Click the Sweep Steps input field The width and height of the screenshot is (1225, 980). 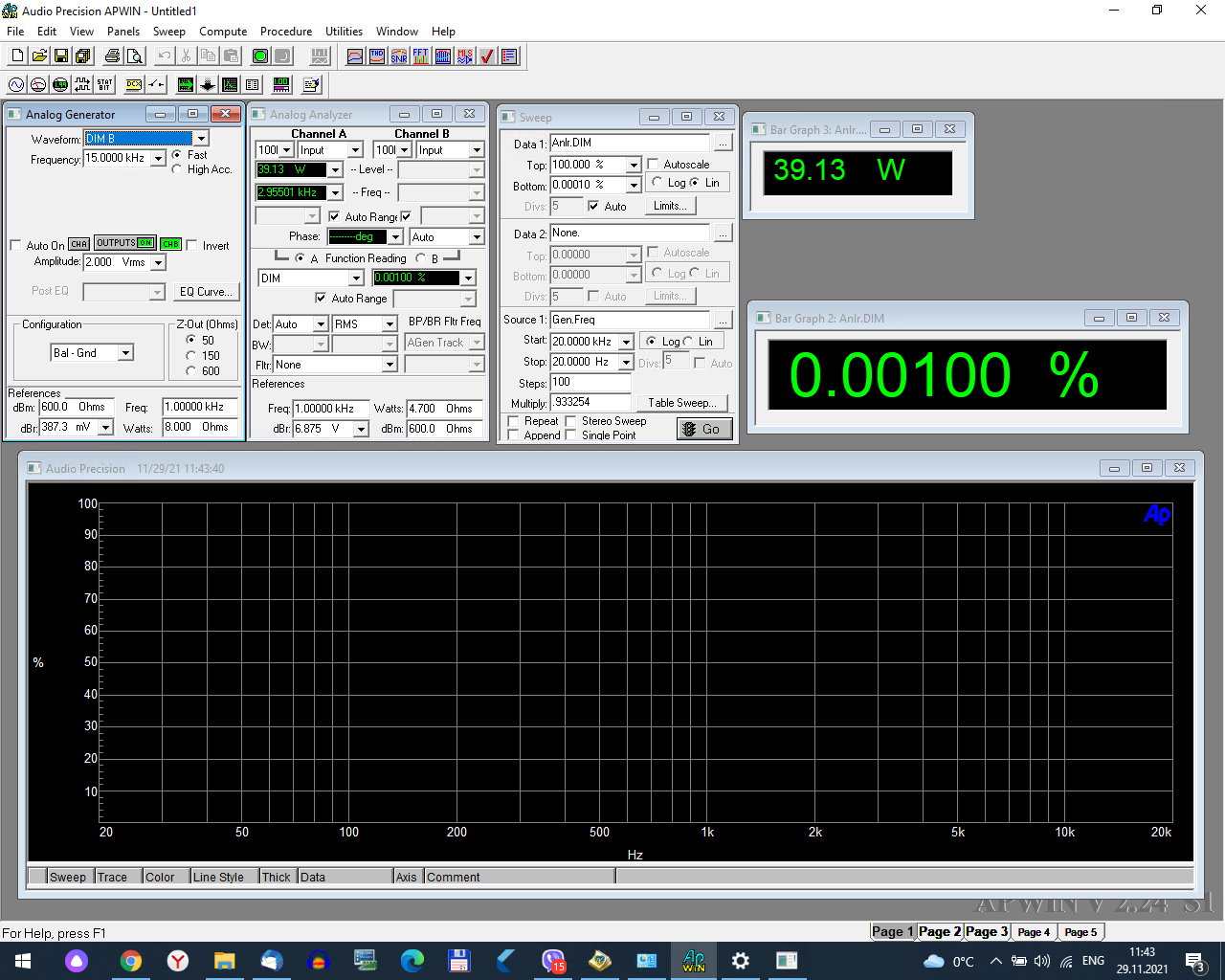[x=590, y=382]
